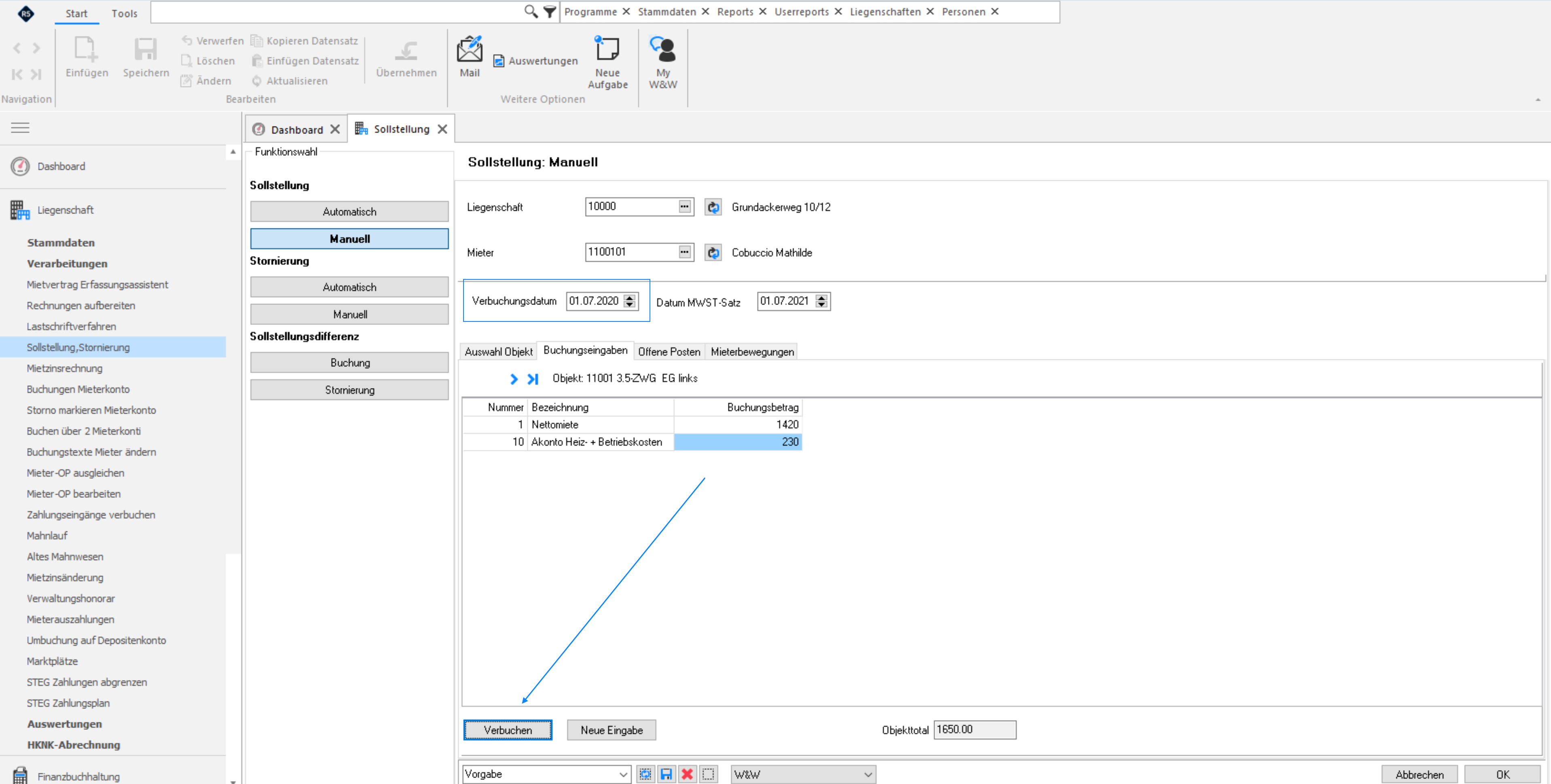The image size is (1551, 784).
Task: Click the blue save disk icon beside Vorgabe
Action: click(x=666, y=774)
